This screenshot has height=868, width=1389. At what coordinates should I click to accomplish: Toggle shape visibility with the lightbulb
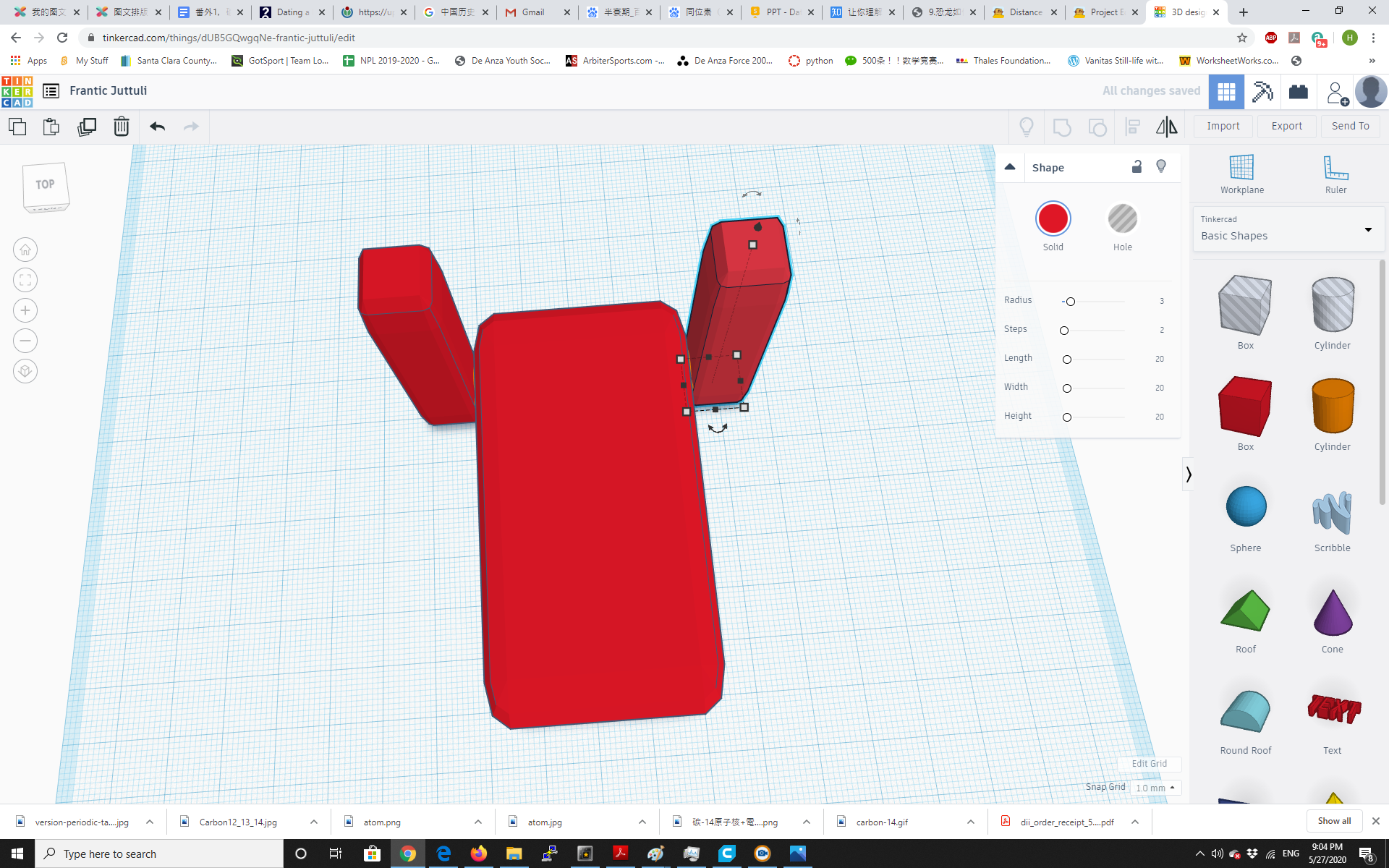click(1161, 166)
